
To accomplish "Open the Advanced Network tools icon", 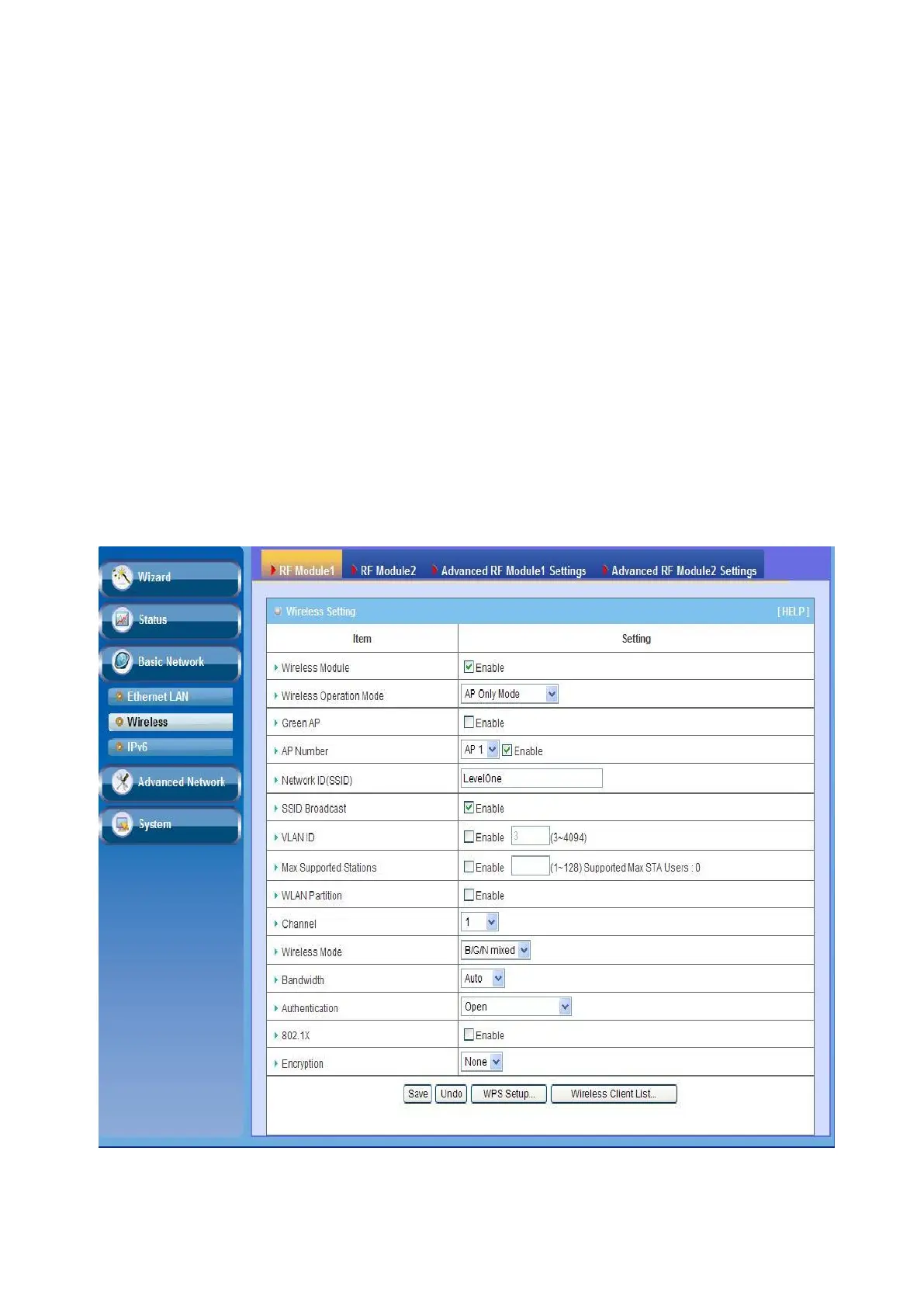I will (122, 782).
